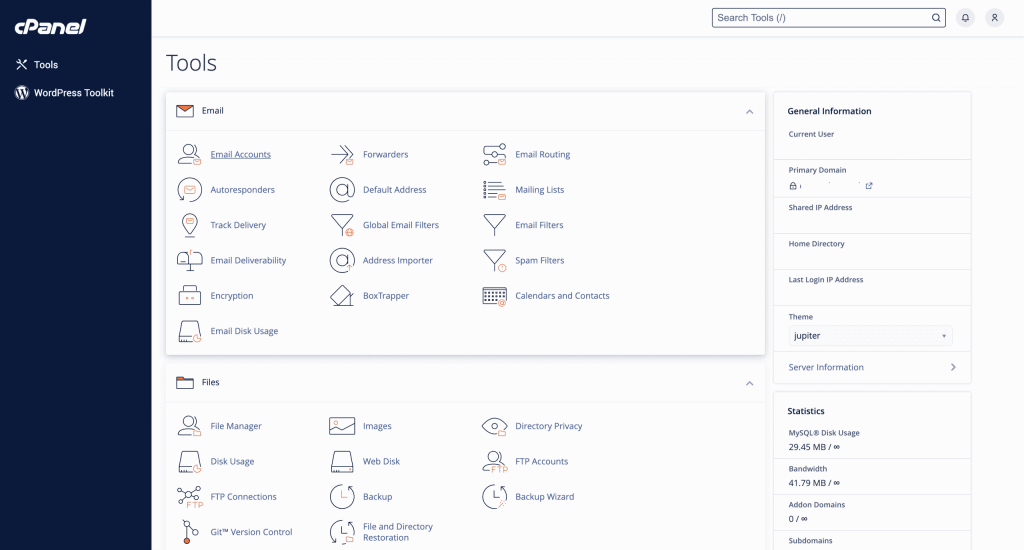Screen dimensions: 1024x550
Task: Open the Address Importer icon
Action: point(342,260)
